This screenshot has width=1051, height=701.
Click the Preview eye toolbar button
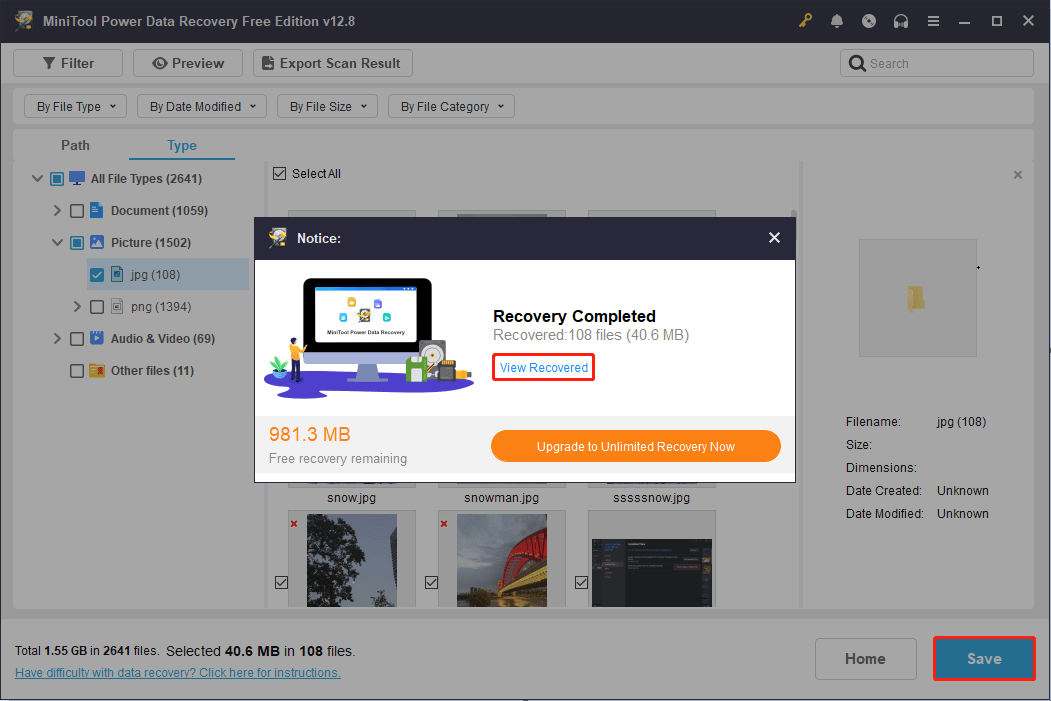pyautogui.click(x=188, y=63)
